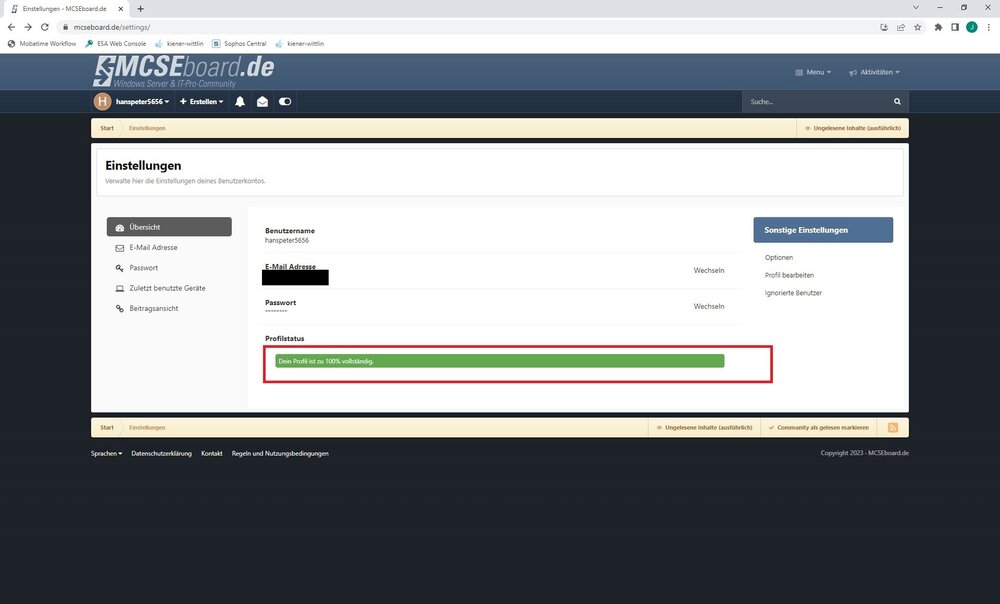The width and height of the screenshot is (1000, 604).
Task: Expand the Aktivitäten dropdown
Action: 874,72
